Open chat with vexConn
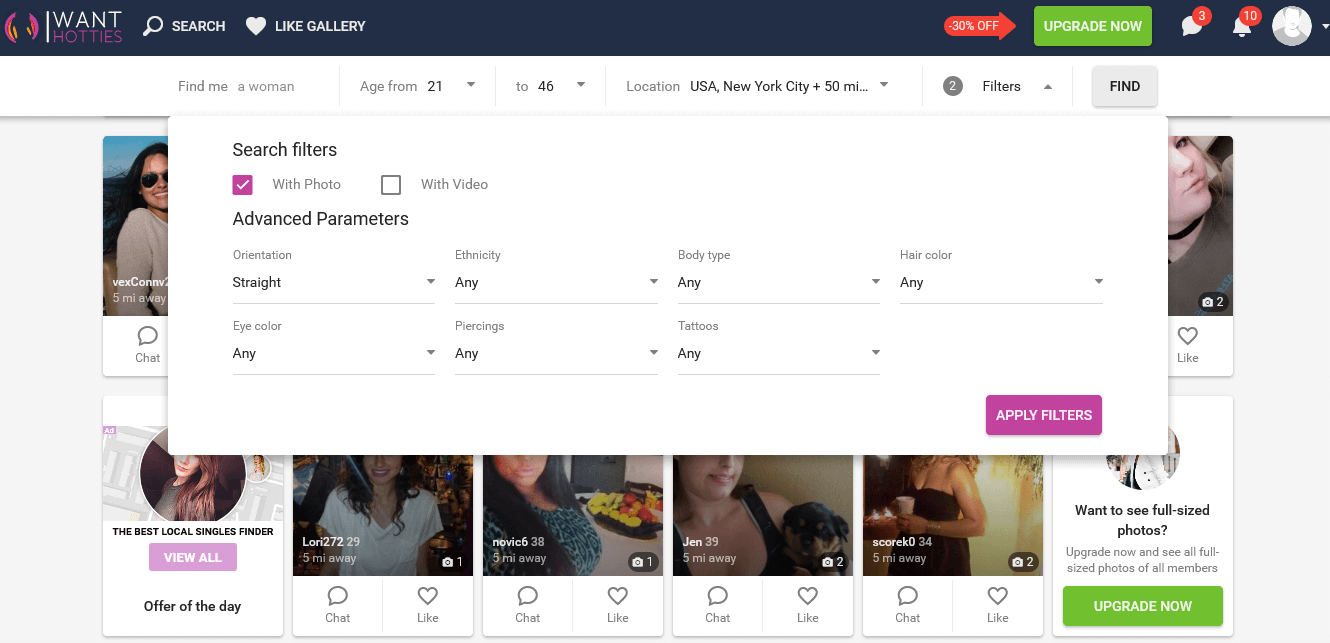This screenshot has height=643, width=1330. 147,345
